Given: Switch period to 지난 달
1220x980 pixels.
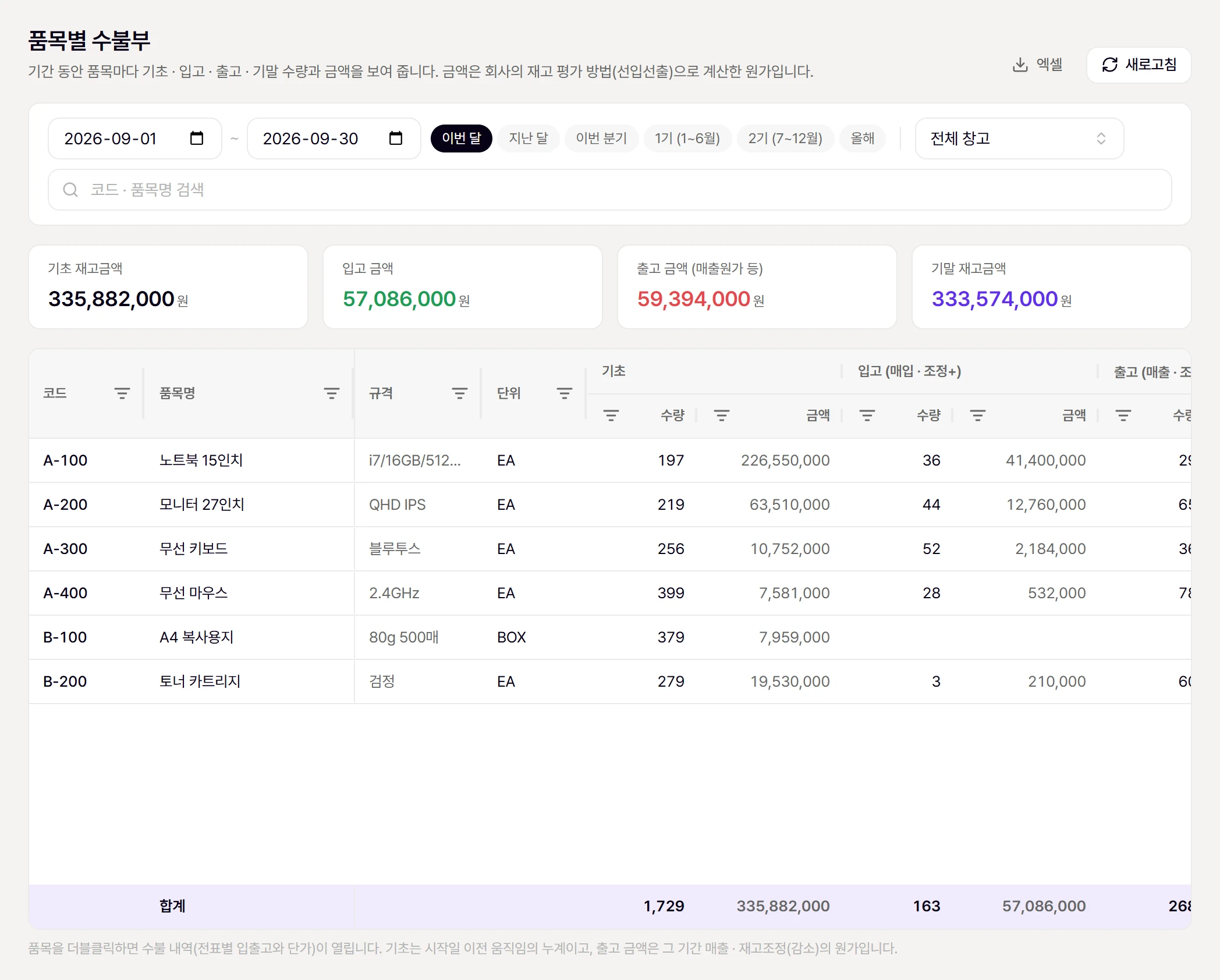Looking at the screenshot, I should [529, 139].
